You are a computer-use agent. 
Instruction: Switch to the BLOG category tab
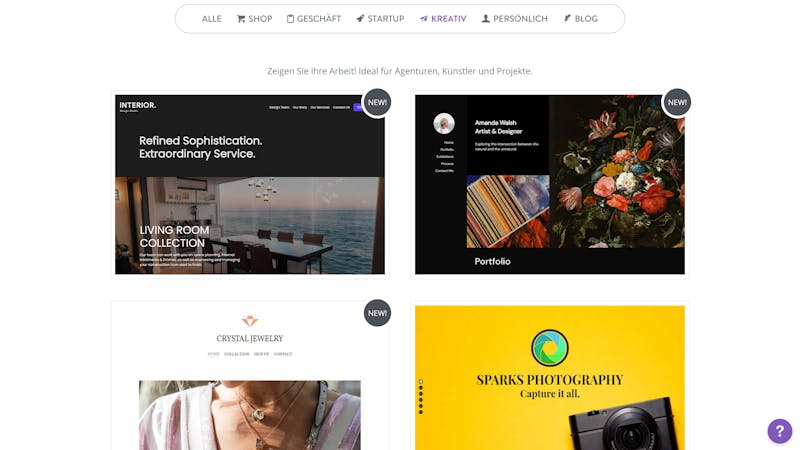pyautogui.click(x=586, y=19)
